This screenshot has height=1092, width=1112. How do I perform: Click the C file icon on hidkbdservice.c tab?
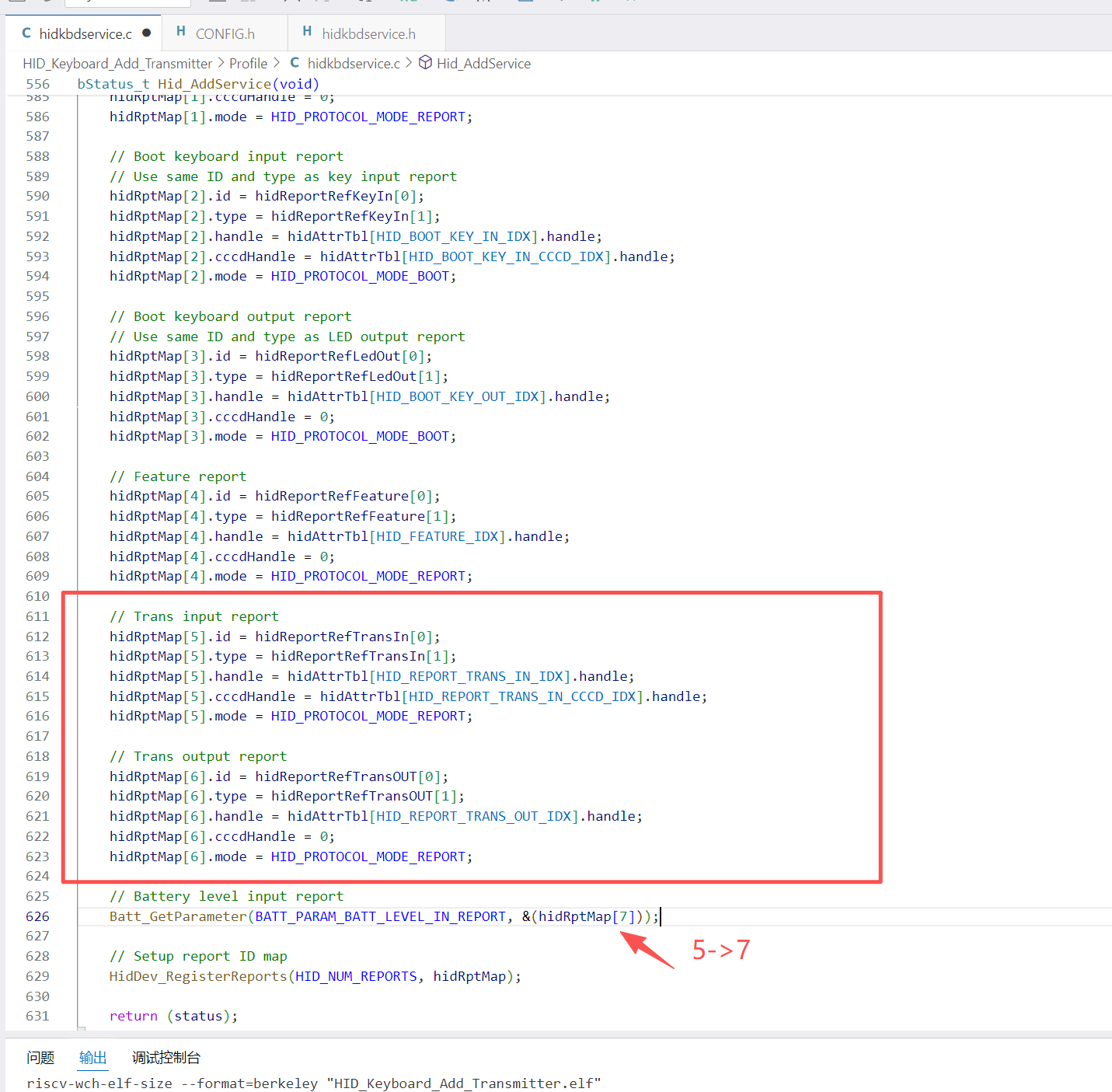[x=26, y=33]
